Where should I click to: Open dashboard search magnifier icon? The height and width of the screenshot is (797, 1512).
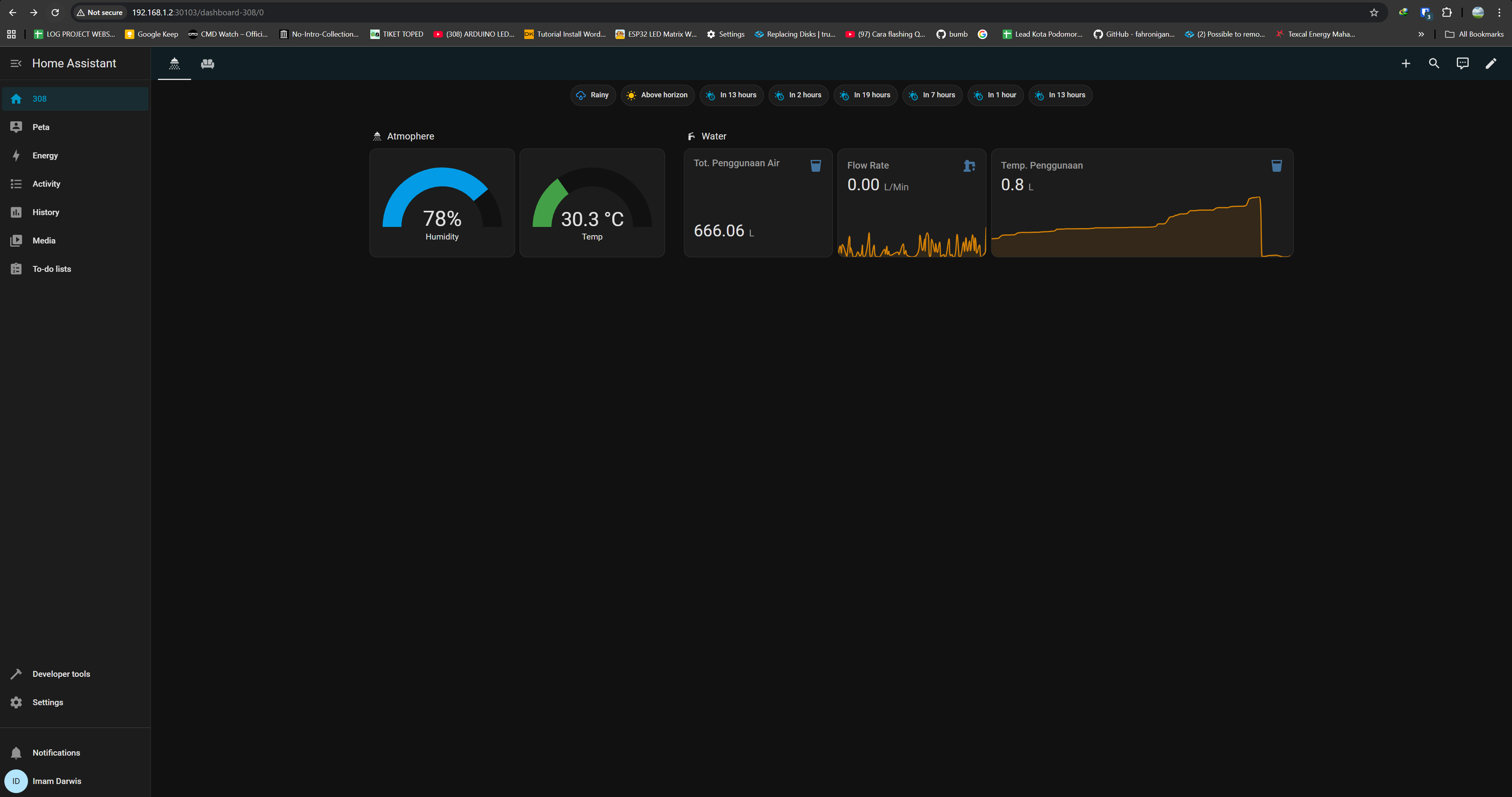1433,63
